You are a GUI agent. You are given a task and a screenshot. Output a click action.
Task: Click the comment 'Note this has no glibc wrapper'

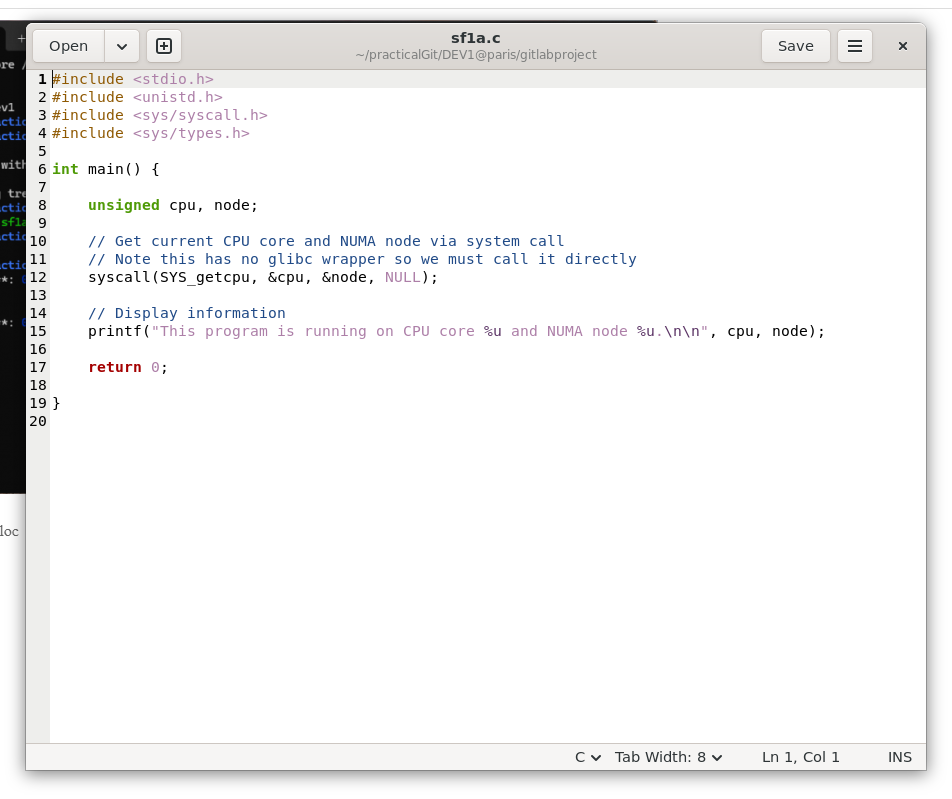pyautogui.click(x=362, y=259)
